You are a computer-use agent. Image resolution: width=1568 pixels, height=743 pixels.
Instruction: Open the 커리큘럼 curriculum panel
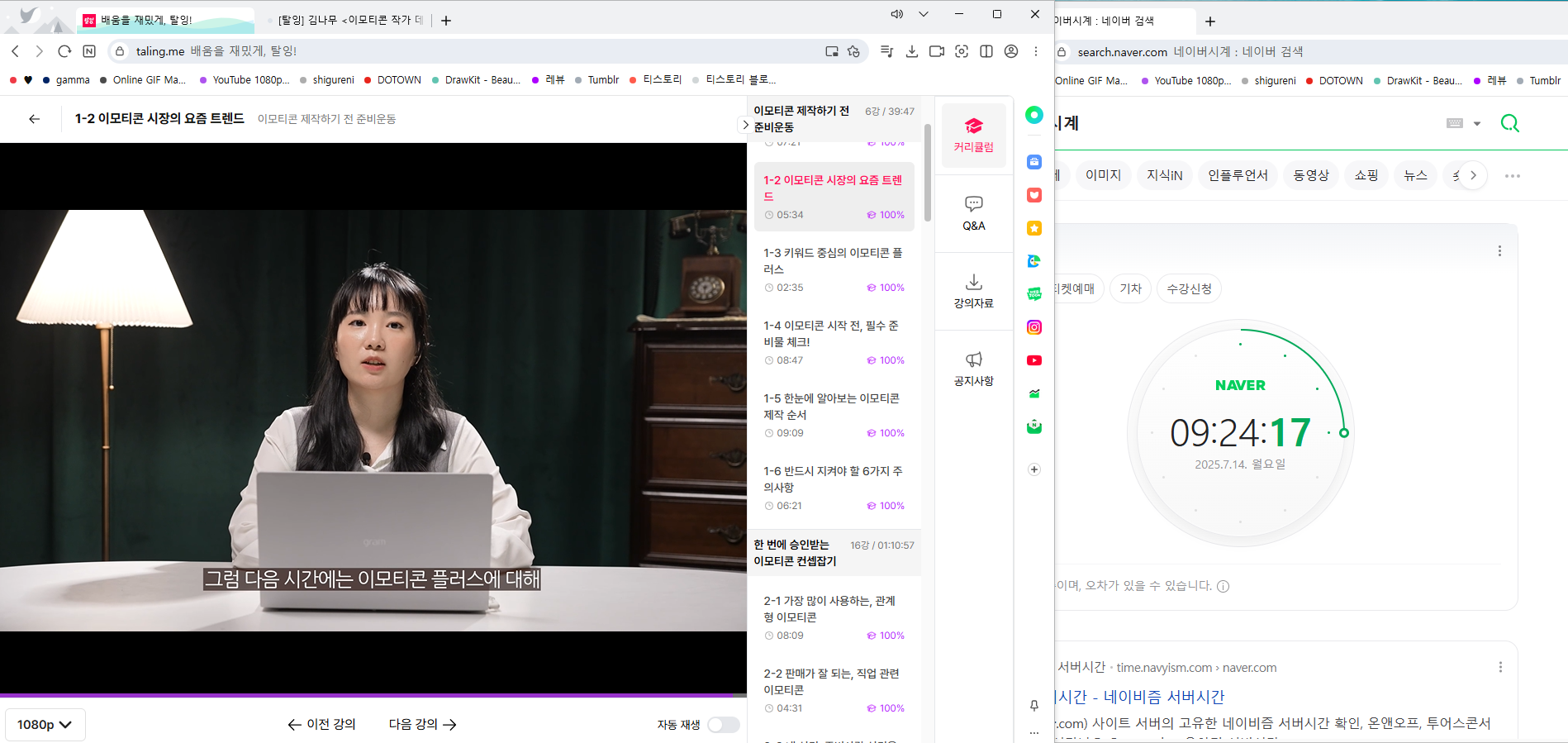click(x=974, y=136)
